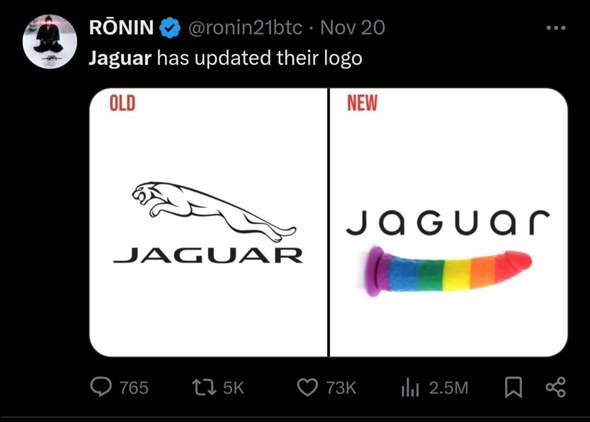This screenshot has width=590, height=422.
Task: Click the 73K likes count
Action: click(x=341, y=388)
